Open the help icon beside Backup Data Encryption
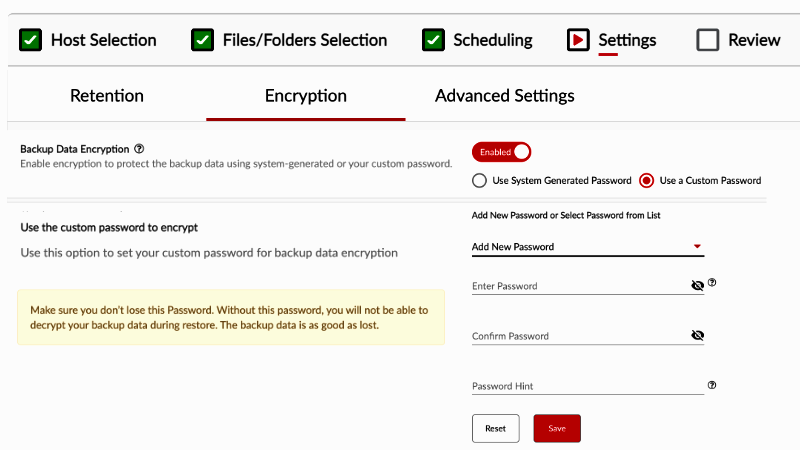The image size is (800, 450). [x=139, y=148]
